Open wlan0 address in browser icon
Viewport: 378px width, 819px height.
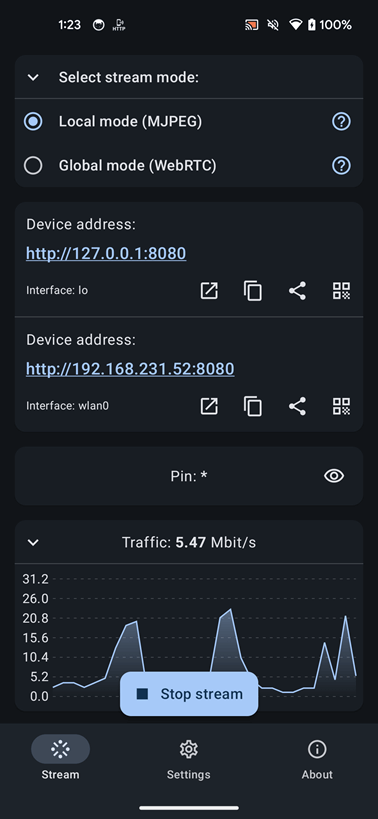click(209, 406)
